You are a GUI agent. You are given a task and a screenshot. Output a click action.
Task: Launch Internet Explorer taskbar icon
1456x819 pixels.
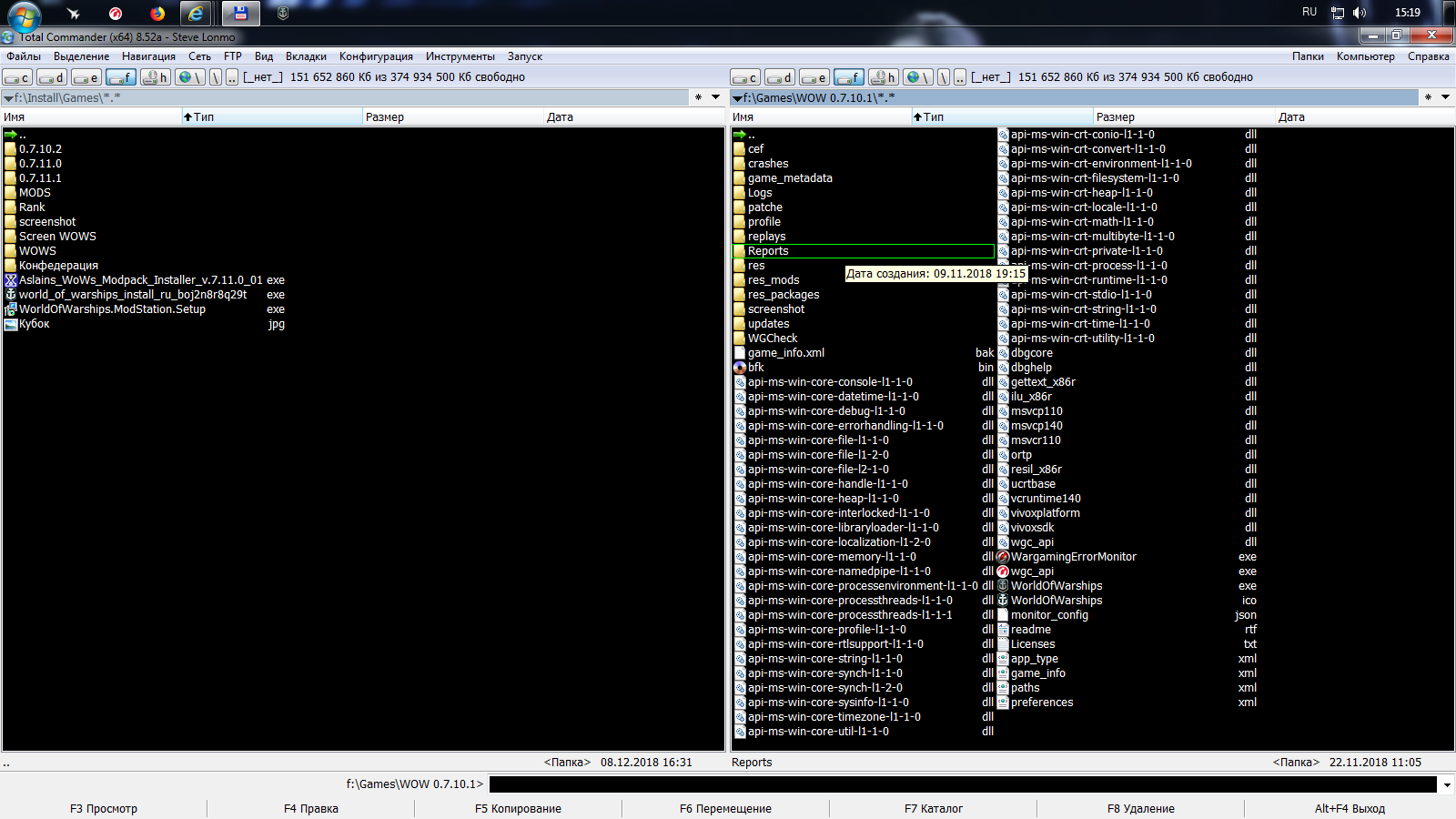click(x=196, y=13)
